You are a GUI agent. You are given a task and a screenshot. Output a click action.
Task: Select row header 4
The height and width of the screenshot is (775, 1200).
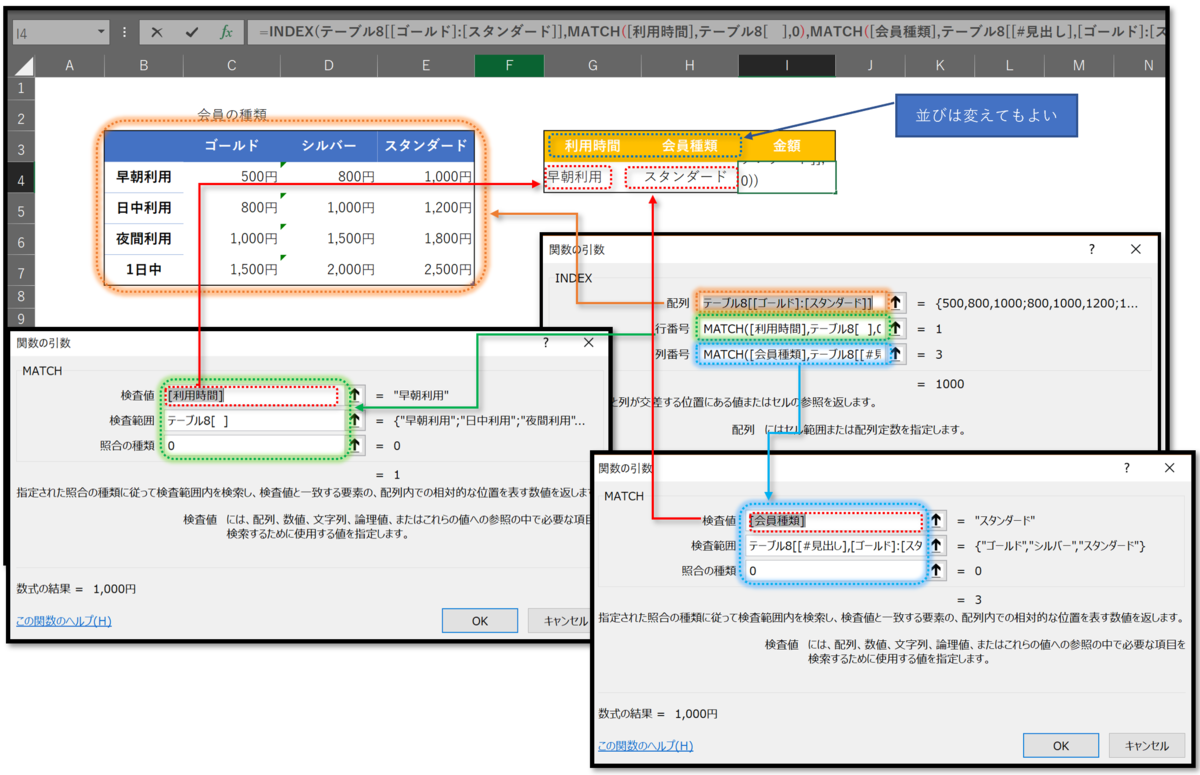pyautogui.click(x=20, y=181)
